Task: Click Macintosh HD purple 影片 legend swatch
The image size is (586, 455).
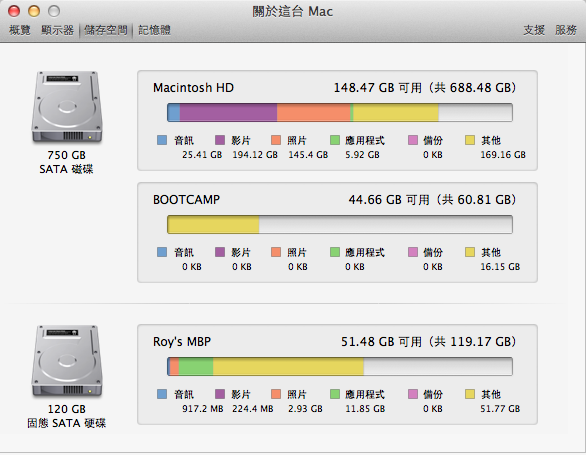Action: click(x=220, y=140)
